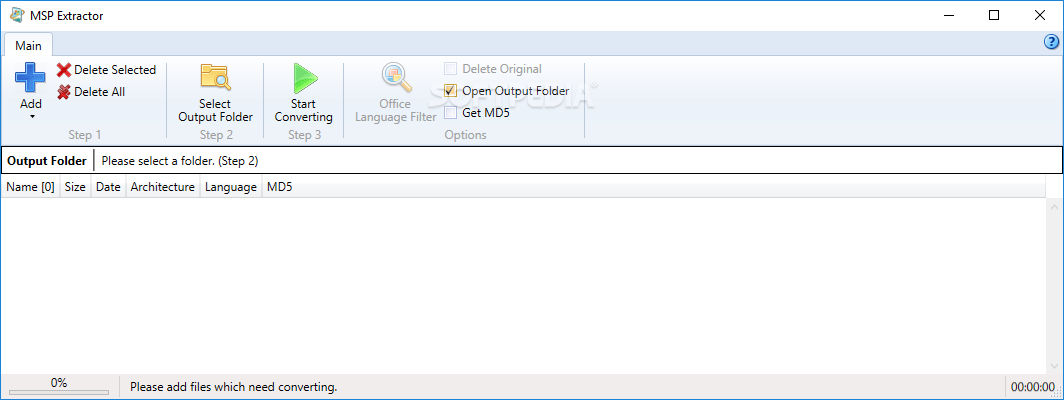Click the blue plus Add icon
1064x400 pixels.
coord(31,77)
